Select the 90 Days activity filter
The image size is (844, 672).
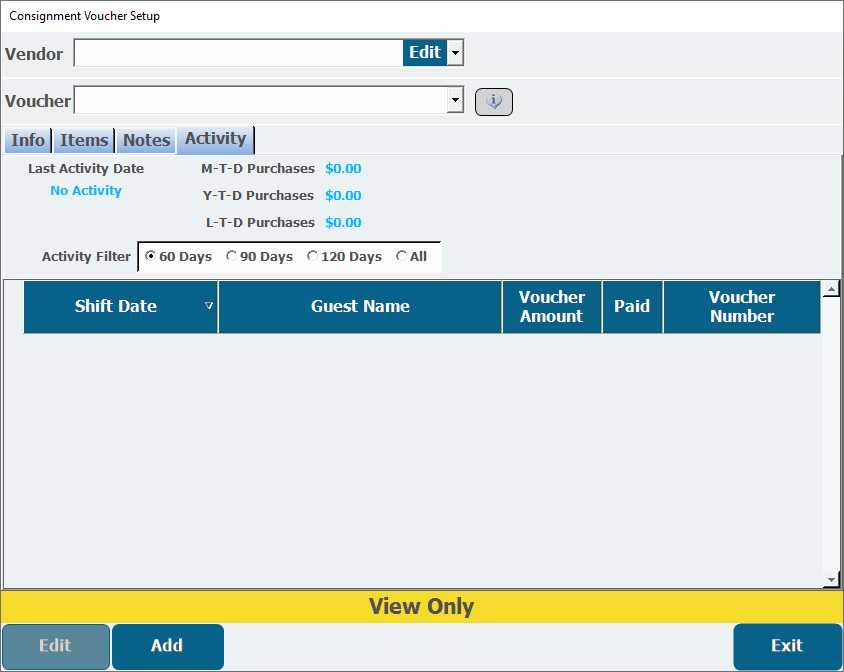click(x=232, y=257)
